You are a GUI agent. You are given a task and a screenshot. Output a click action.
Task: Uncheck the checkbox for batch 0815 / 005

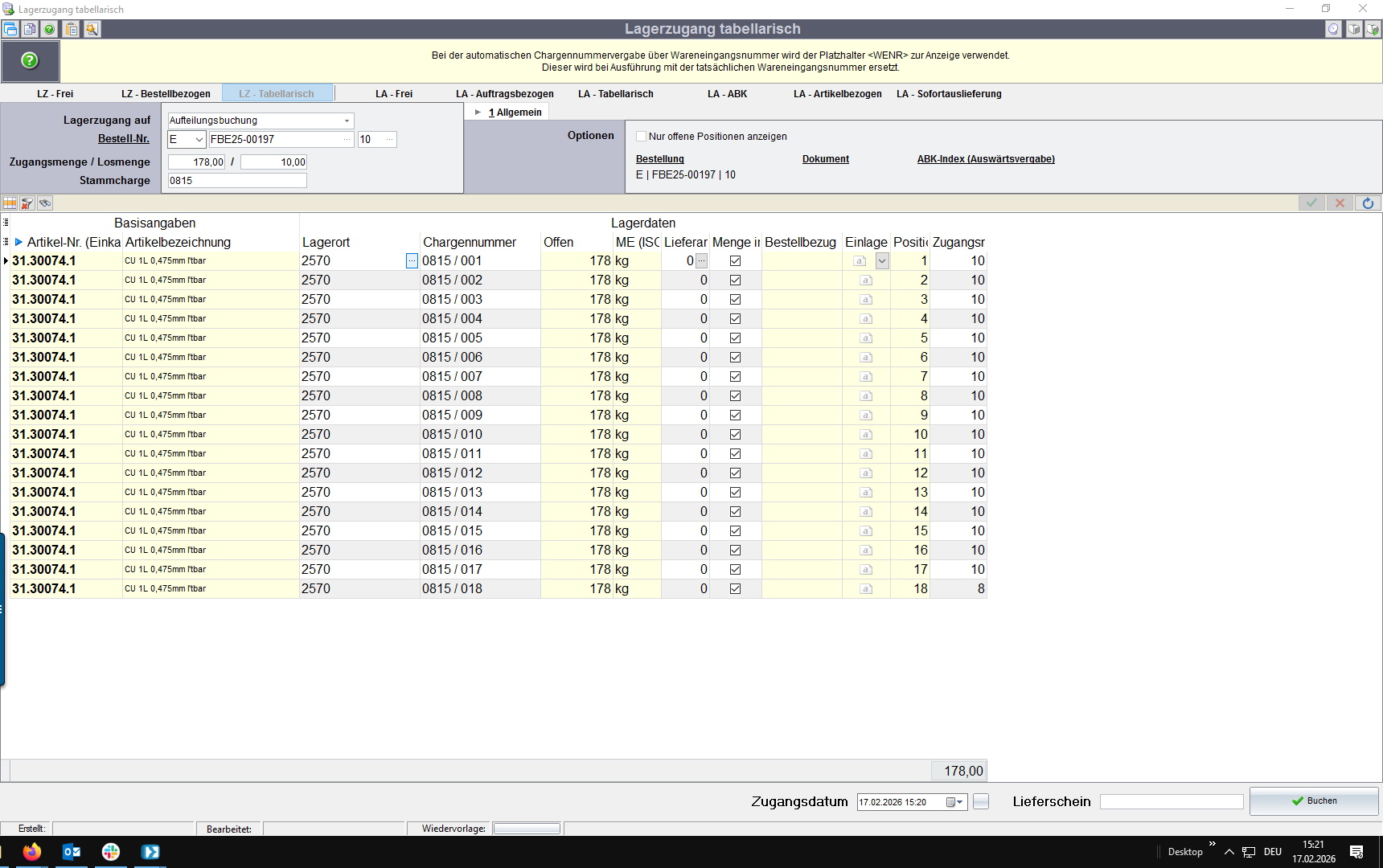tap(735, 338)
